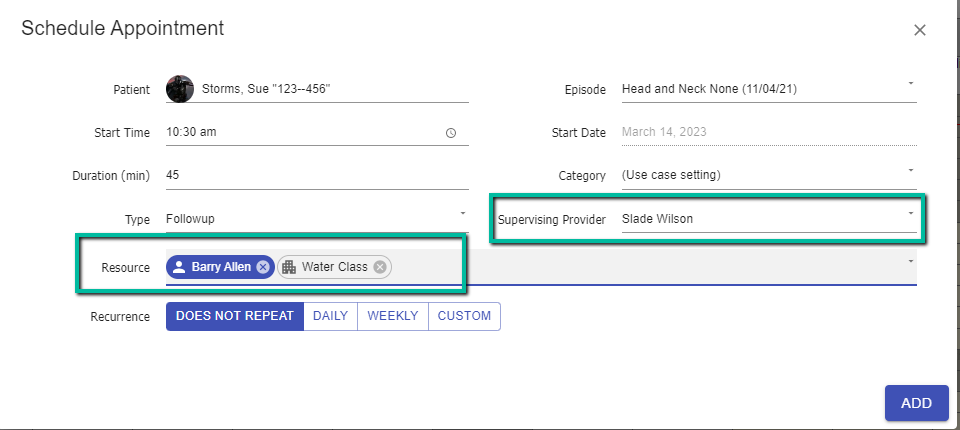Choose Weekly recurrence
The height and width of the screenshot is (430, 960).
point(392,316)
